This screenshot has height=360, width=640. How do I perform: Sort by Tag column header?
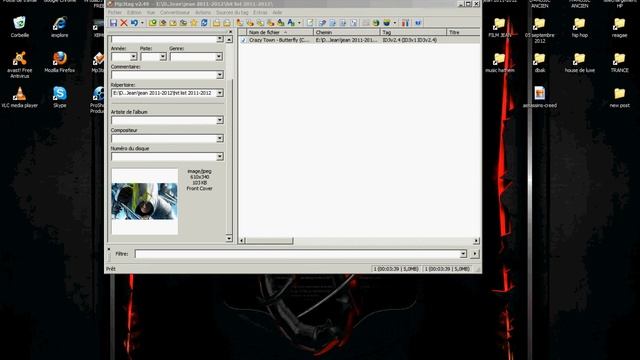tap(413, 32)
